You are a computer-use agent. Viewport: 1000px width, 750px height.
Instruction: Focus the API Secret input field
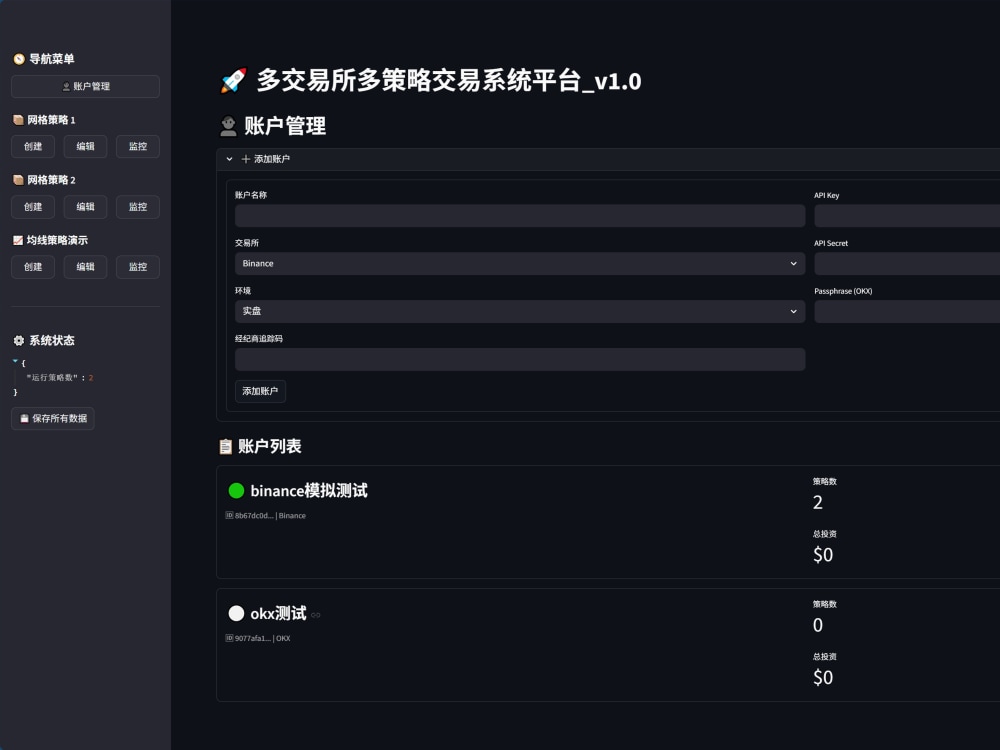point(907,263)
